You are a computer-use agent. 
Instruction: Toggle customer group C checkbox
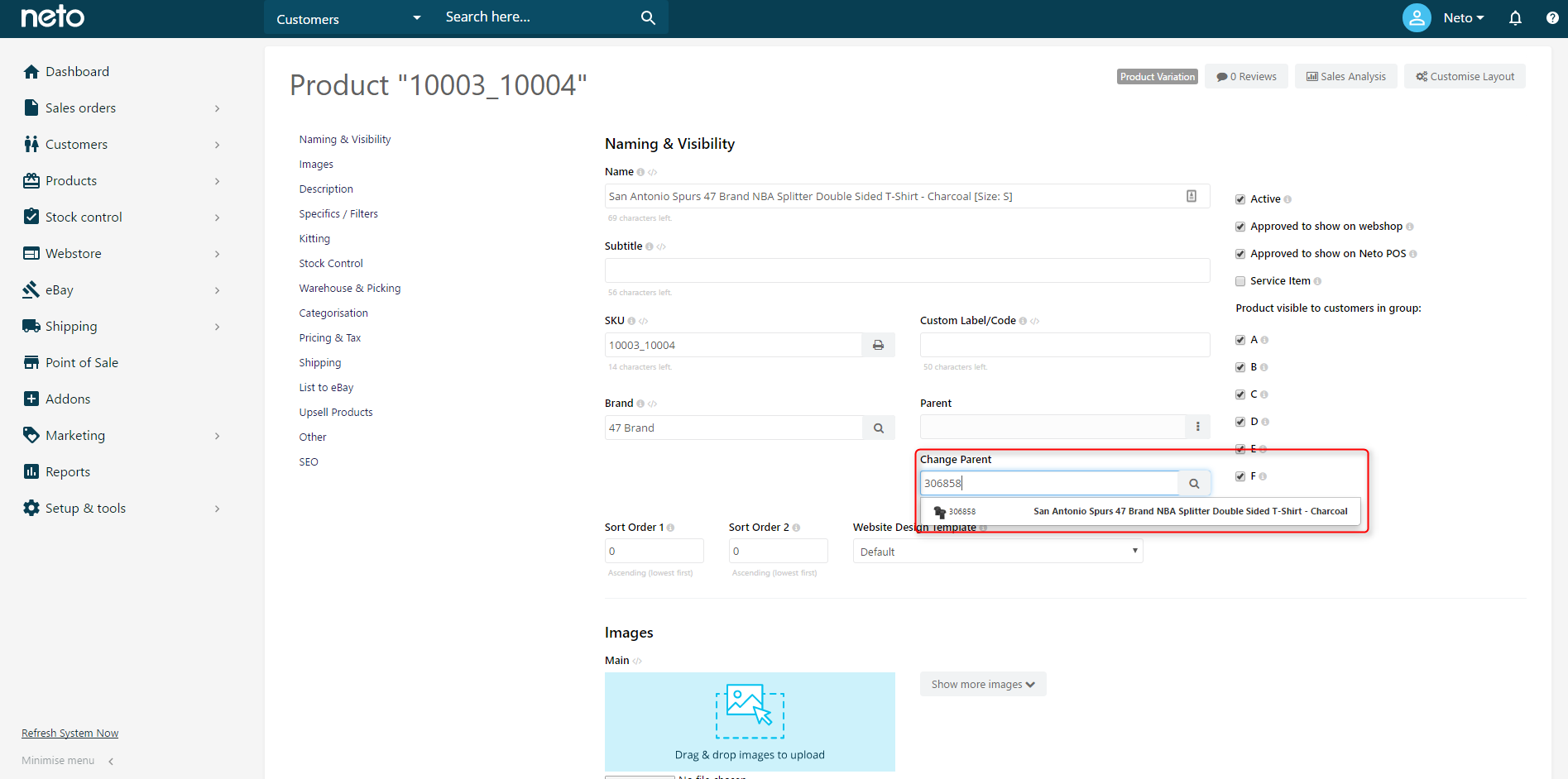click(x=1240, y=394)
